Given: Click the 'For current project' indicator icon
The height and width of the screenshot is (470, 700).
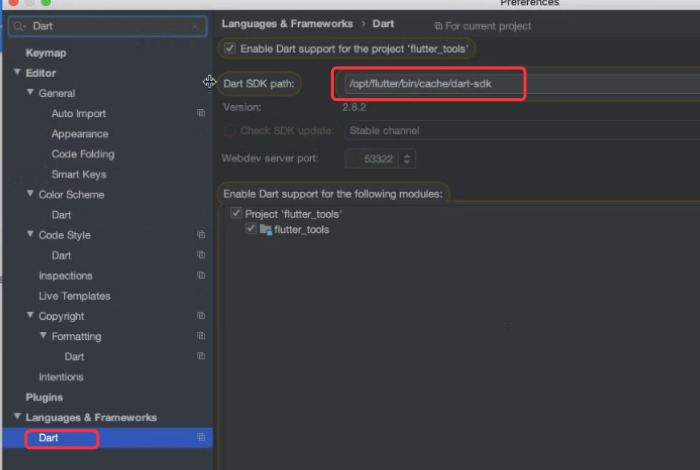Looking at the screenshot, I should coord(438,26).
